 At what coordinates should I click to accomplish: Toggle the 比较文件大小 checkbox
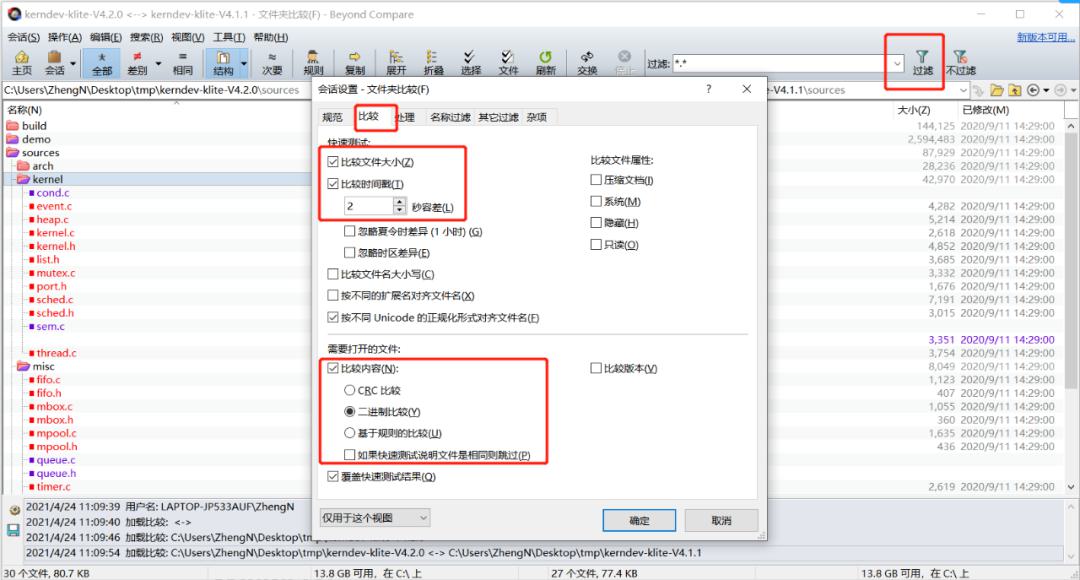coord(333,162)
